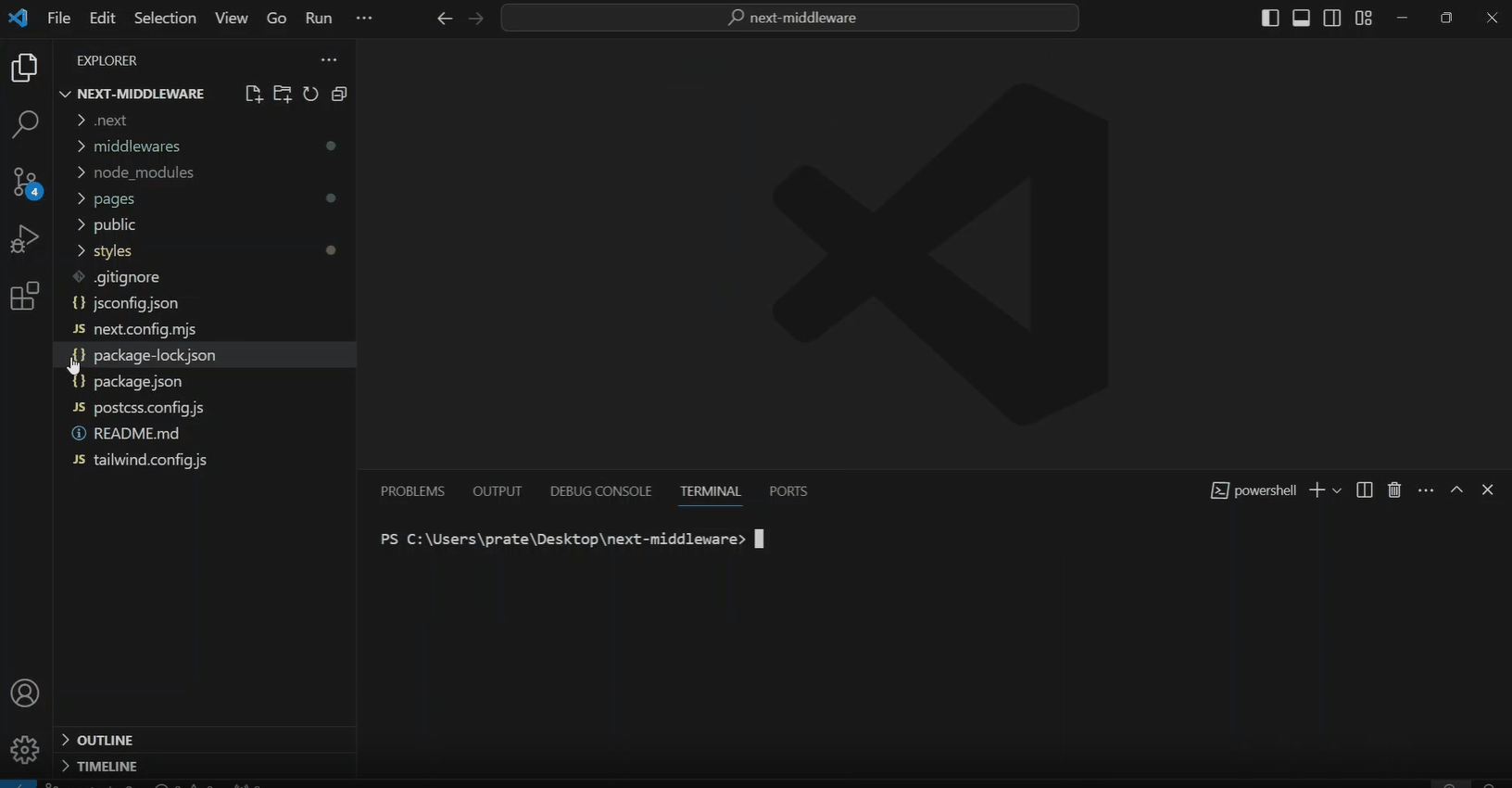Viewport: 1512px width, 788px height.
Task: Click the next-middleware command center search
Action: (790, 19)
